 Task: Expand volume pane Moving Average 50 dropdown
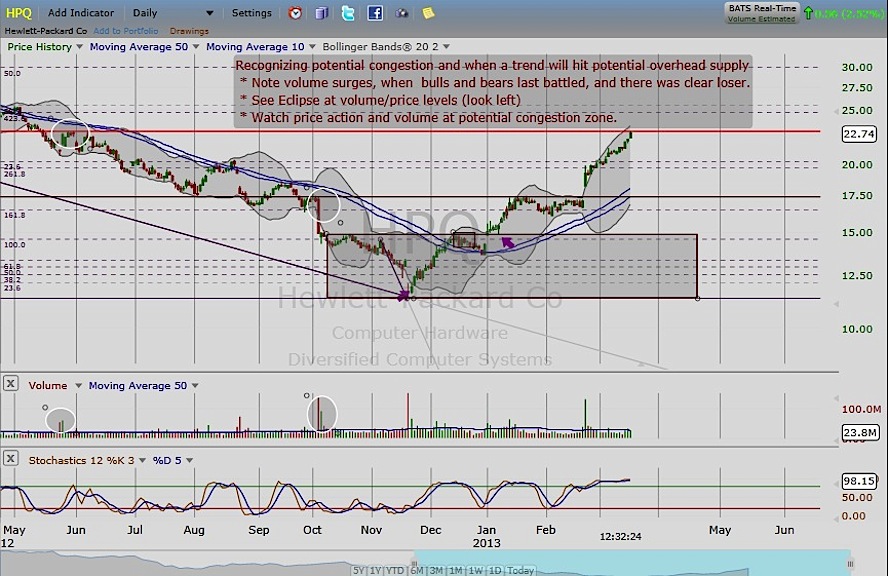click(x=195, y=385)
